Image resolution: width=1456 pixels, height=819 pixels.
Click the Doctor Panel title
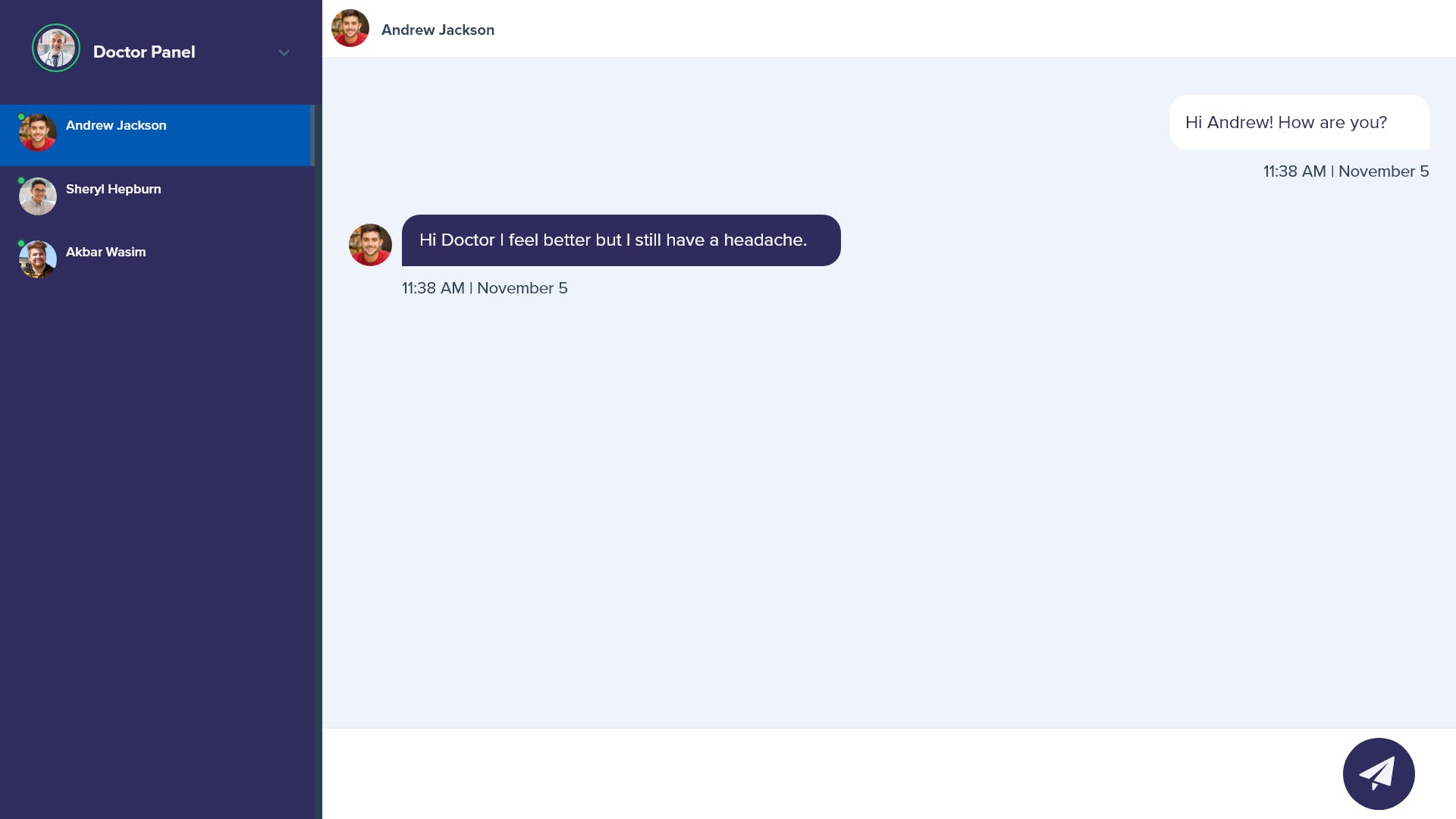[x=144, y=52]
